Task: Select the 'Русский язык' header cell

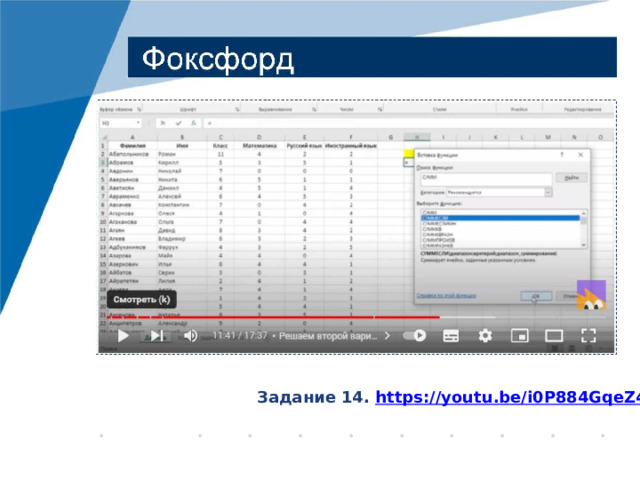Action: click(x=304, y=146)
